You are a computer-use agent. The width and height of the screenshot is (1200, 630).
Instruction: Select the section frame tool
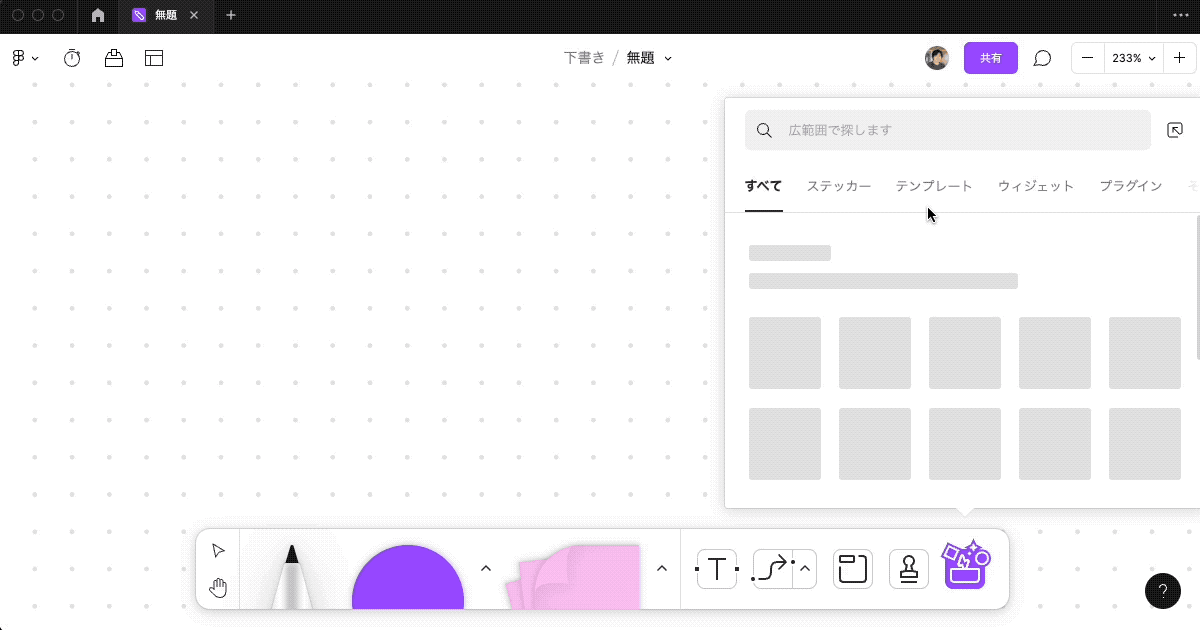(853, 569)
